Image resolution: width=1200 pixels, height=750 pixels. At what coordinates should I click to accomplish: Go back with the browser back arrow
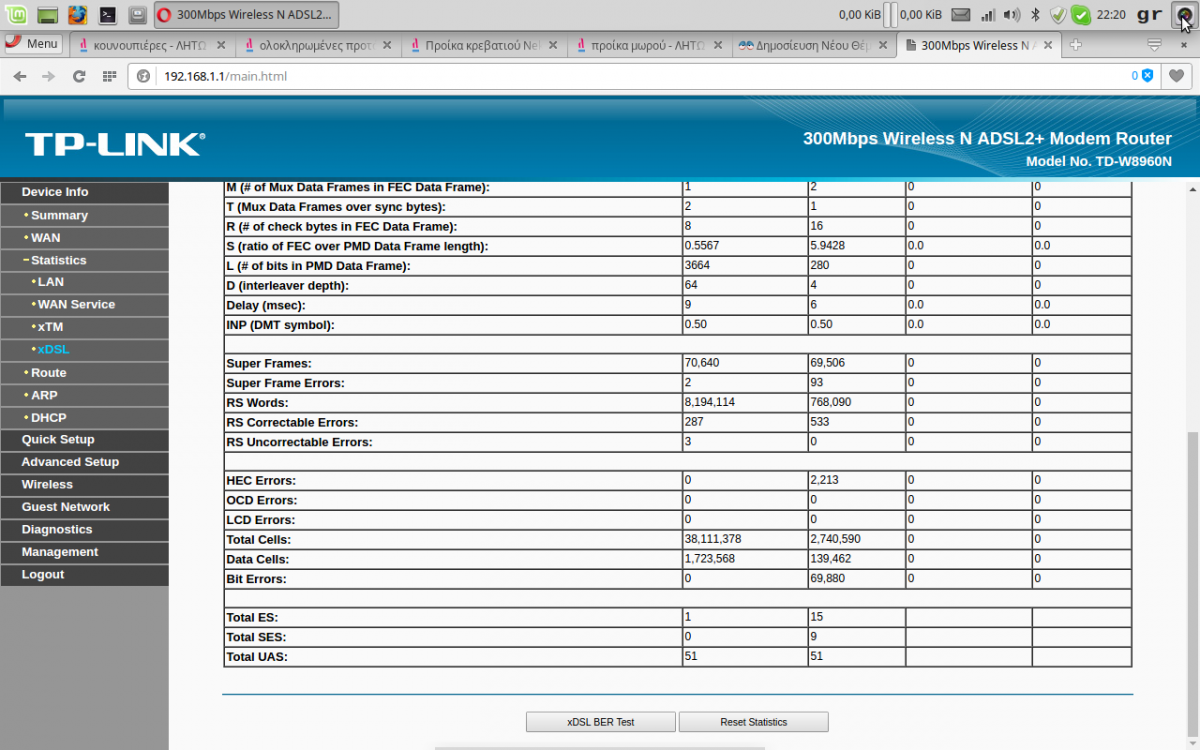[x=21, y=76]
